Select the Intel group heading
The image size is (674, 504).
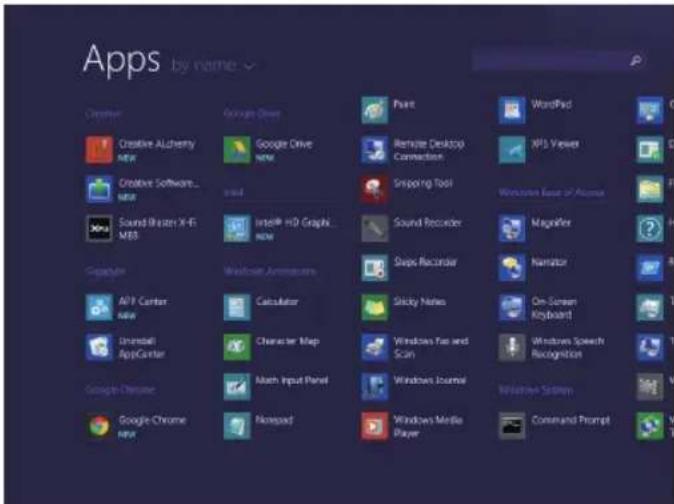point(233,192)
